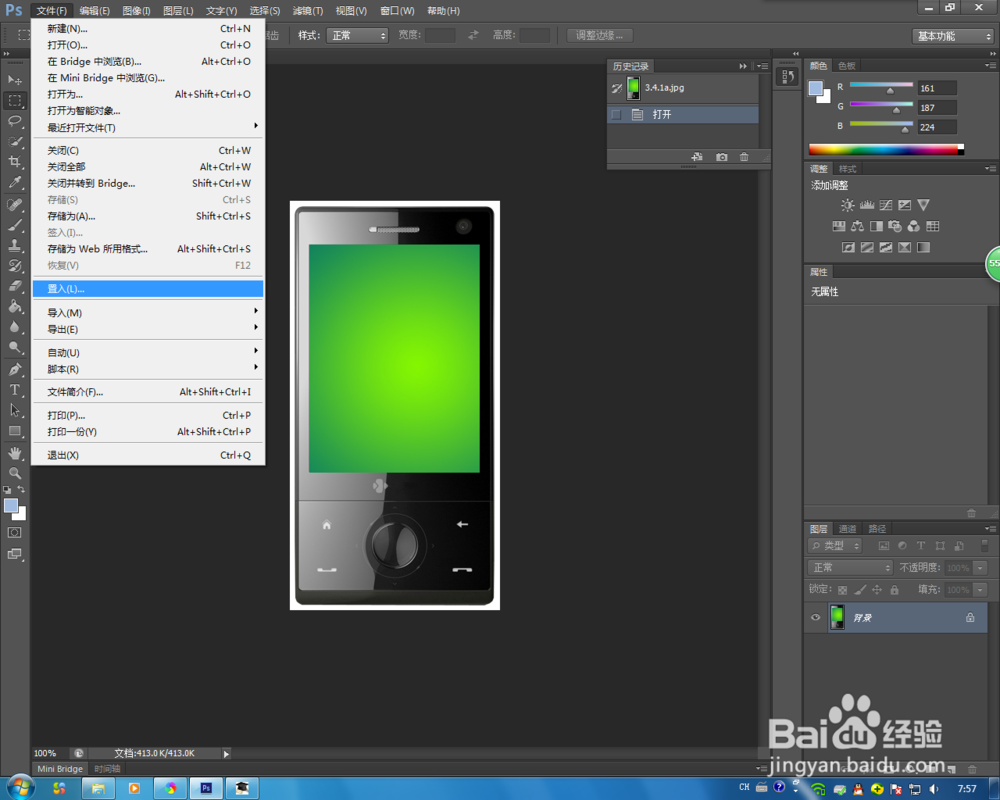Open the 滤镜(T) menu

tap(307, 11)
